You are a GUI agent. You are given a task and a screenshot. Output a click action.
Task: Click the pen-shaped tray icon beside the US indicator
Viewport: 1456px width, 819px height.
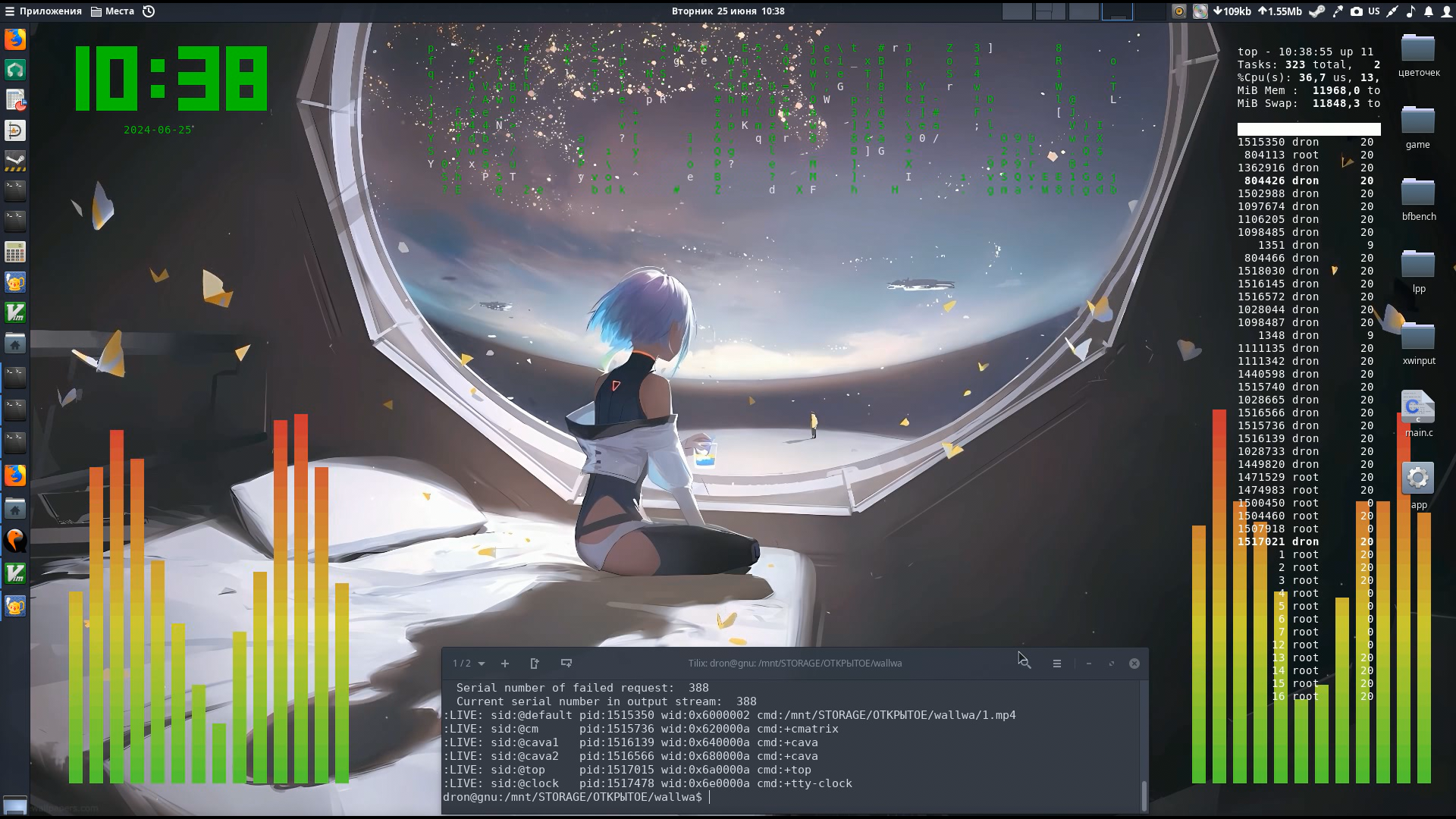click(1392, 11)
